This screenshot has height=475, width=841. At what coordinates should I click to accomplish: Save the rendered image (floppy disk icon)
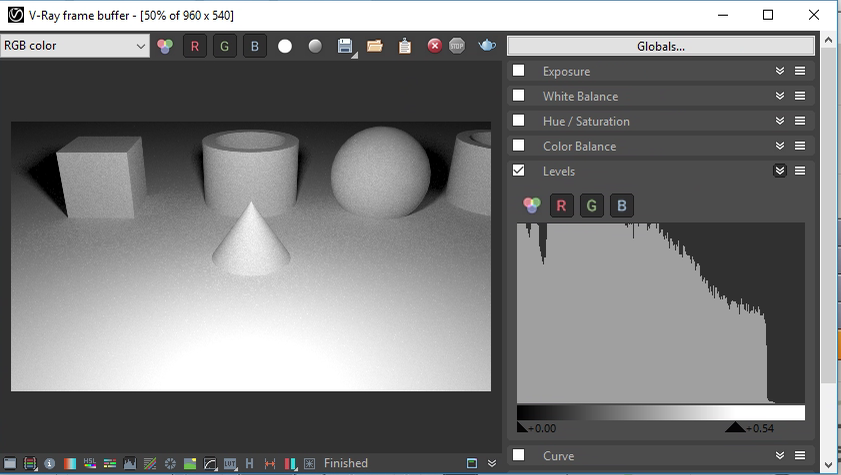[345, 46]
